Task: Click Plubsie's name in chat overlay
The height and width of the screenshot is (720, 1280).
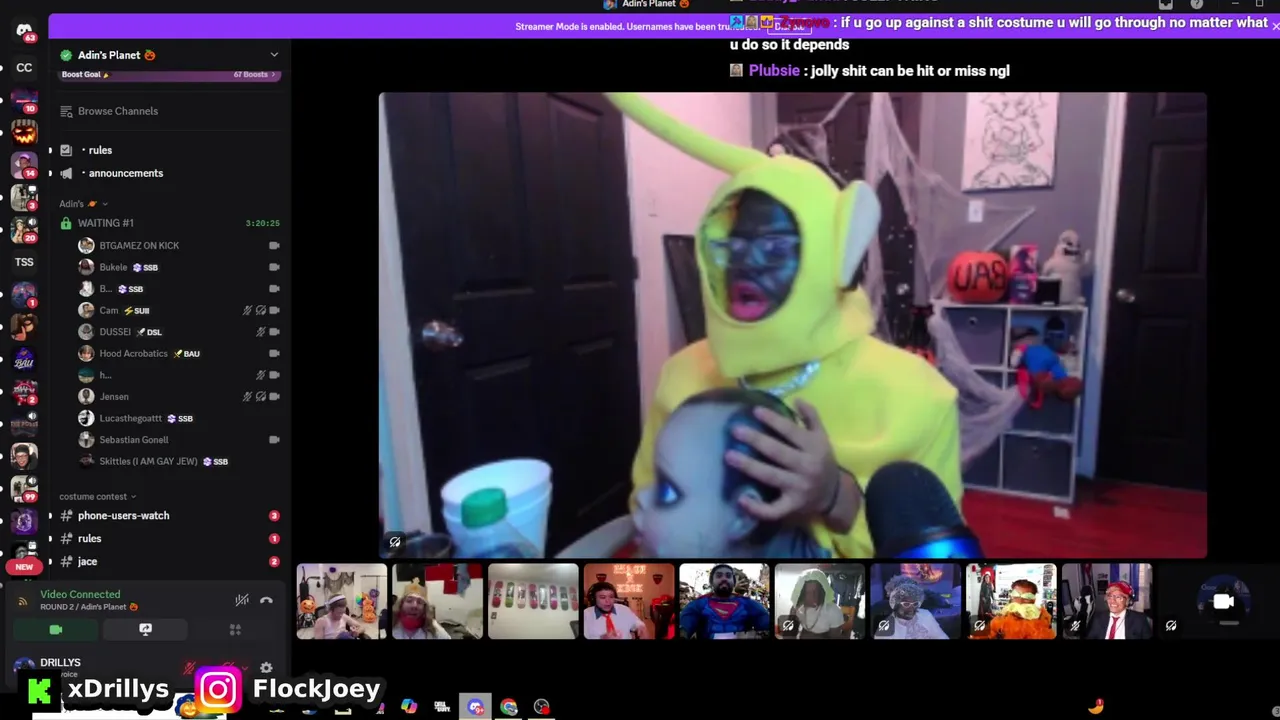Action: (x=774, y=71)
